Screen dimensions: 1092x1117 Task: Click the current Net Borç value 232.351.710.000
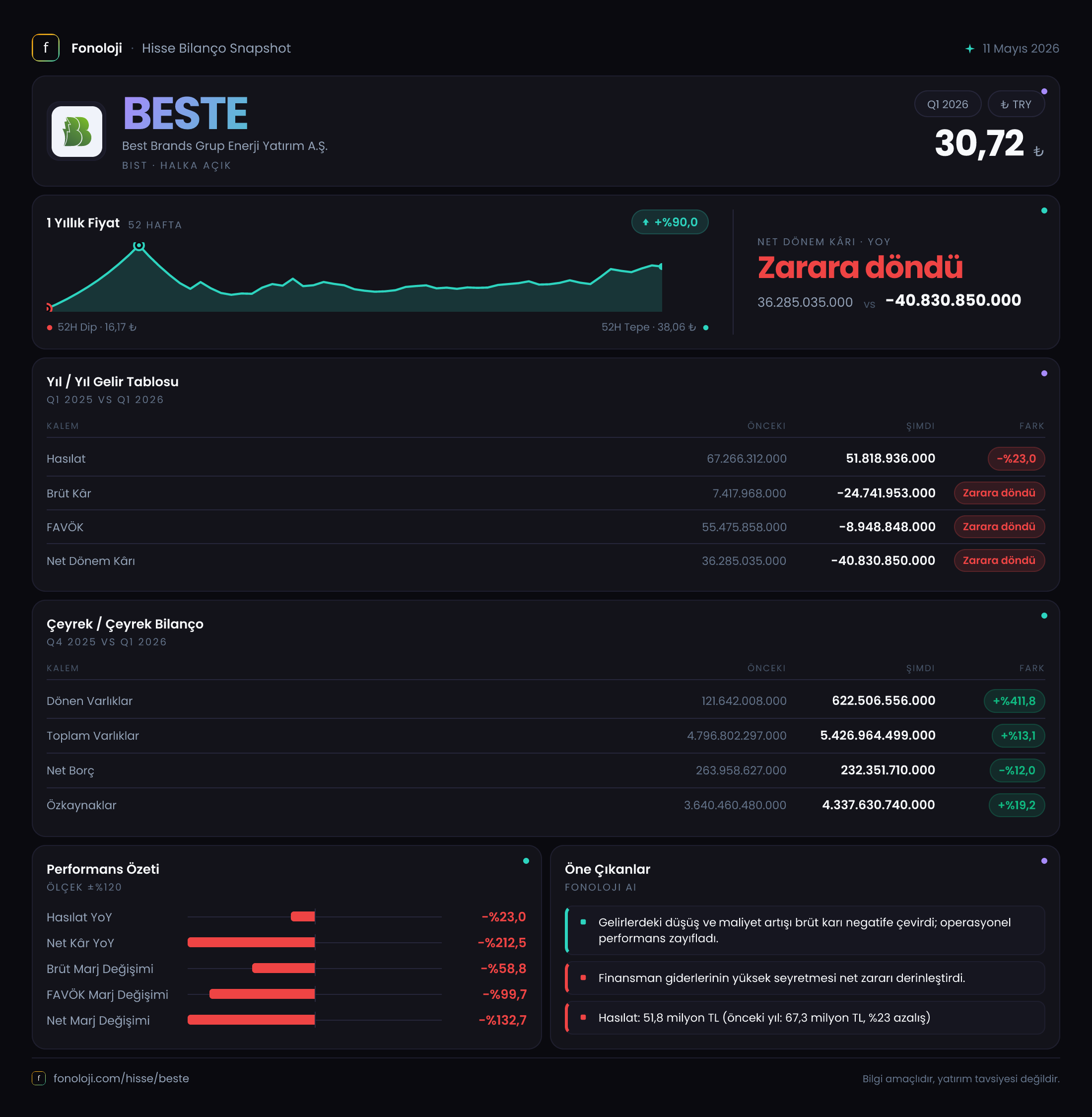[888, 770]
